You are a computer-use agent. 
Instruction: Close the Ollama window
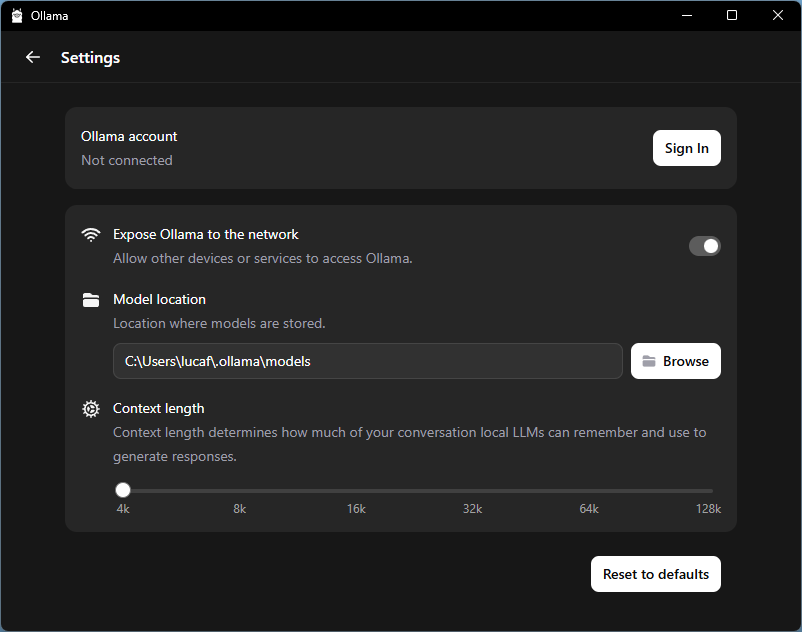777,15
